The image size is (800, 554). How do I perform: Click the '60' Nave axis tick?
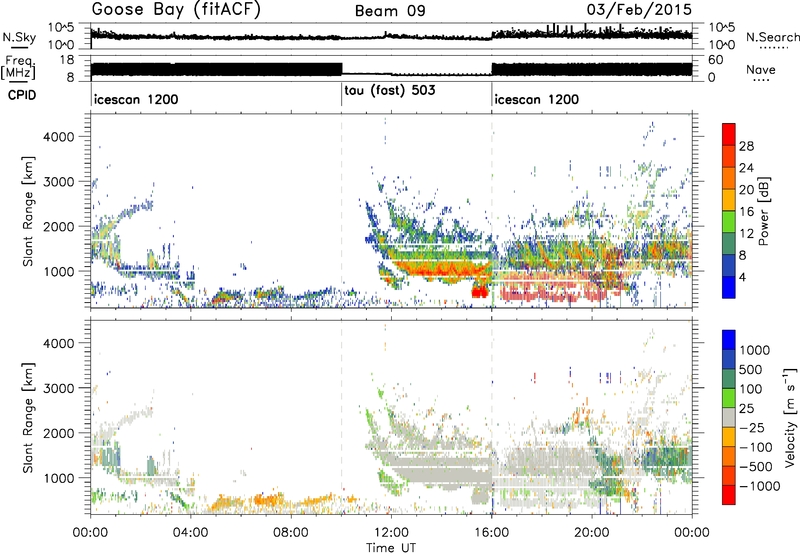click(x=716, y=60)
